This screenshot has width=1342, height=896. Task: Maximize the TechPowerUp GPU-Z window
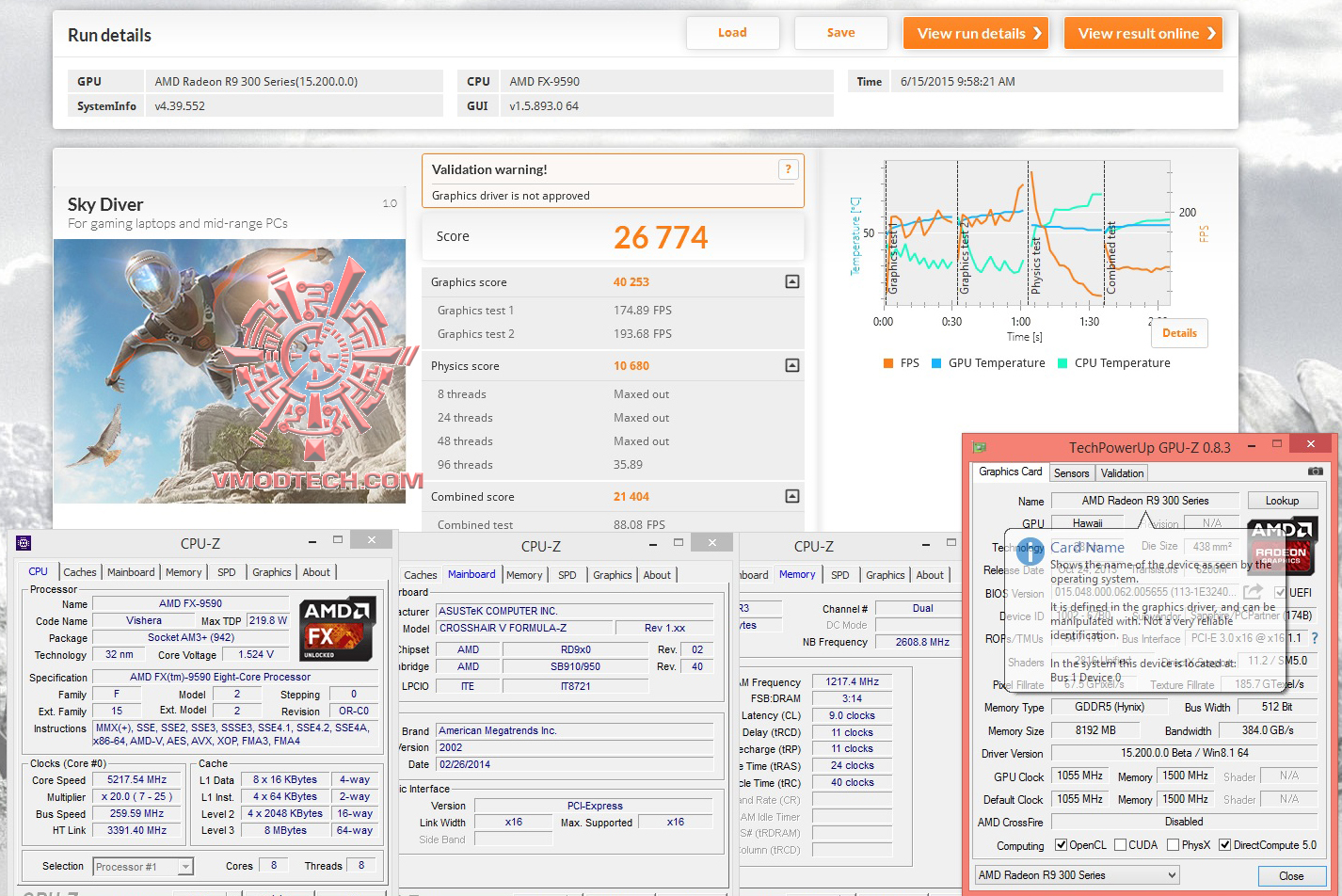pos(1277,443)
